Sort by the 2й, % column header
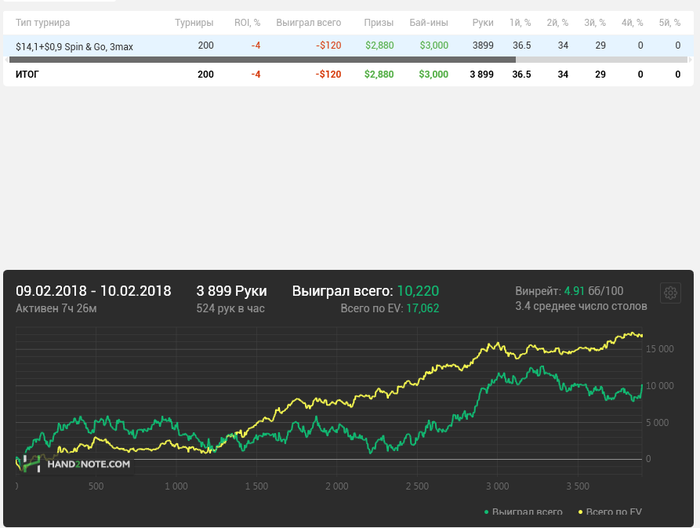The width and height of the screenshot is (700, 528). click(558, 23)
